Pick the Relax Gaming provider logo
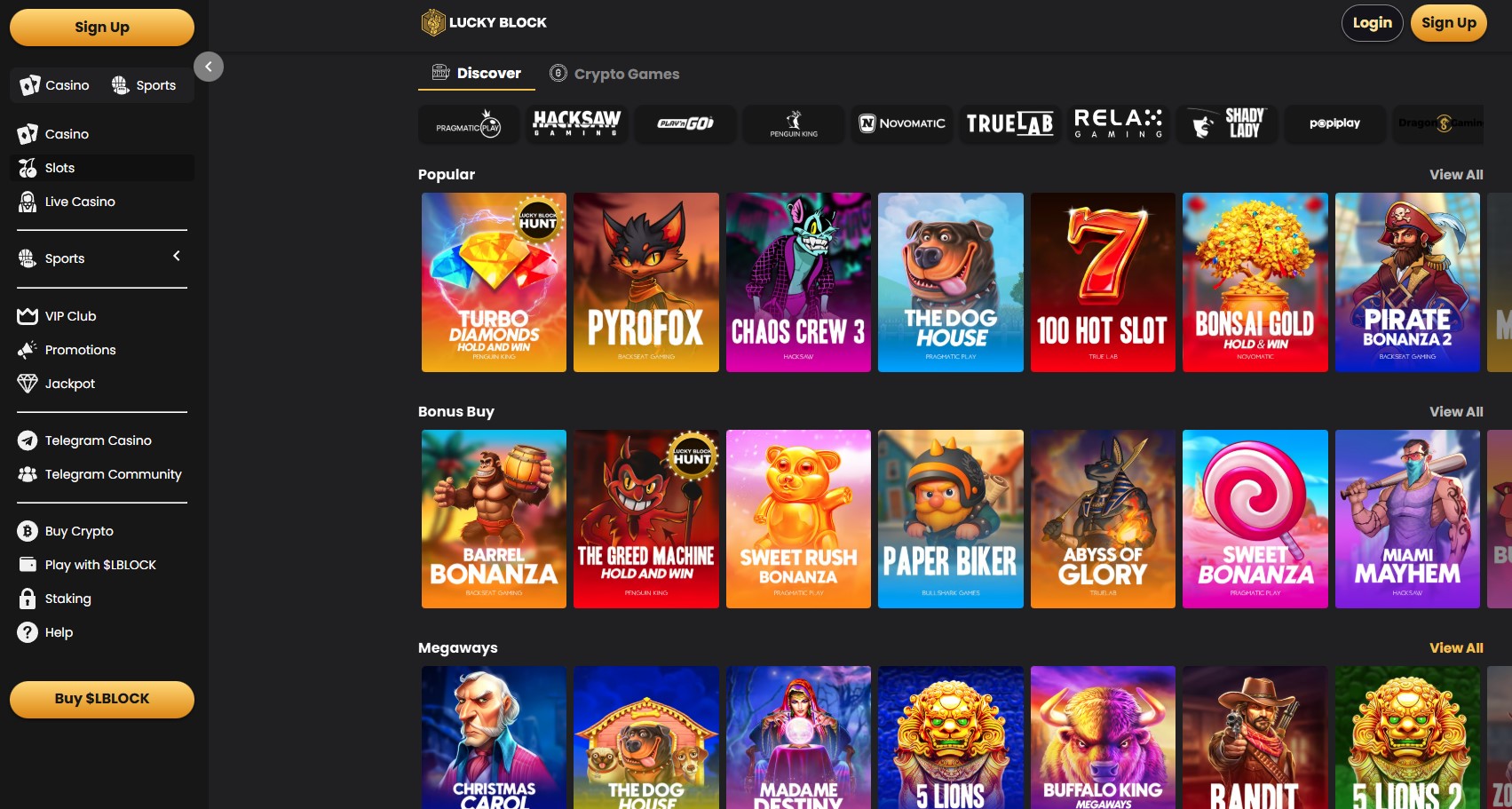 (x=1118, y=124)
